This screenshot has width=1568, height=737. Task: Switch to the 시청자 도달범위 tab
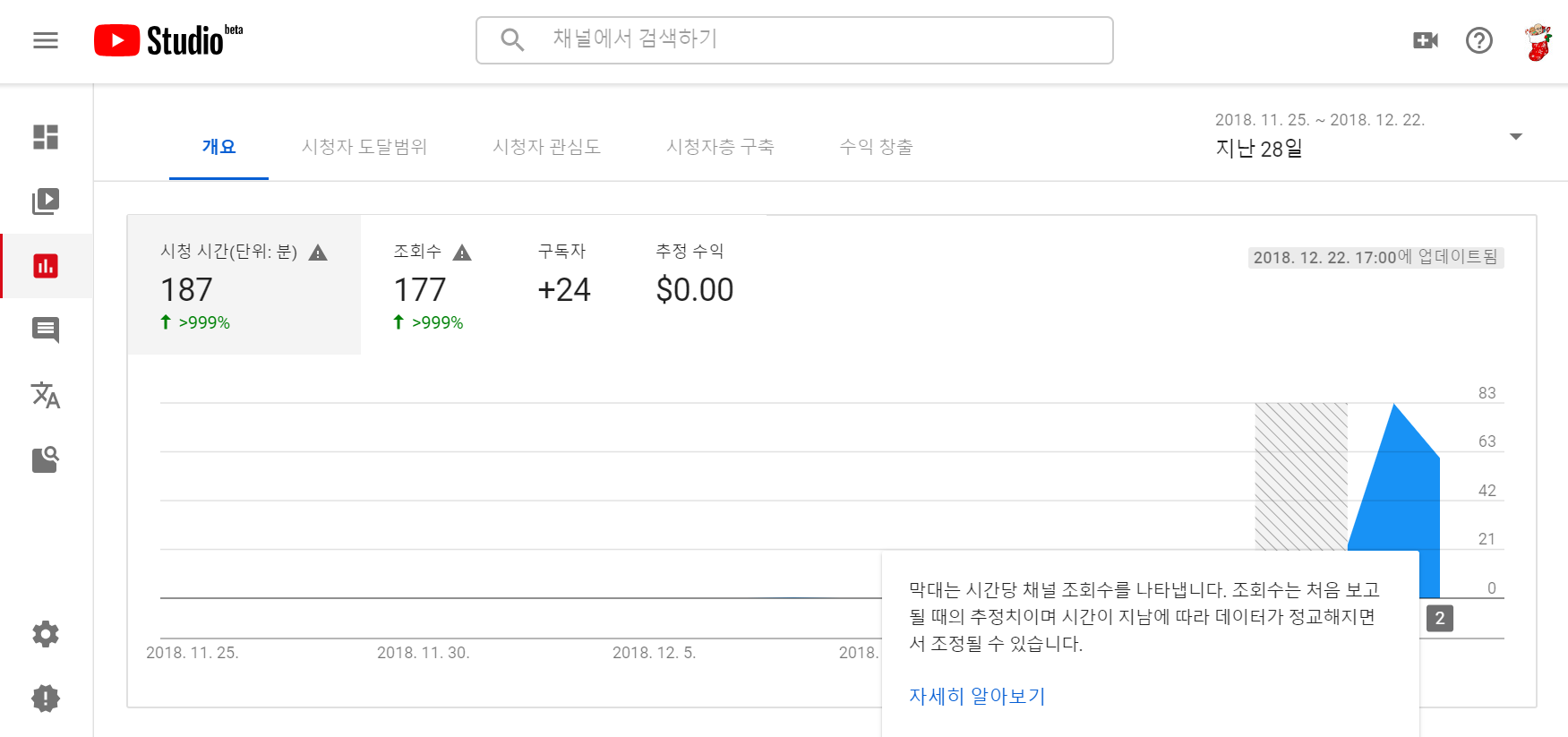click(x=364, y=147)
